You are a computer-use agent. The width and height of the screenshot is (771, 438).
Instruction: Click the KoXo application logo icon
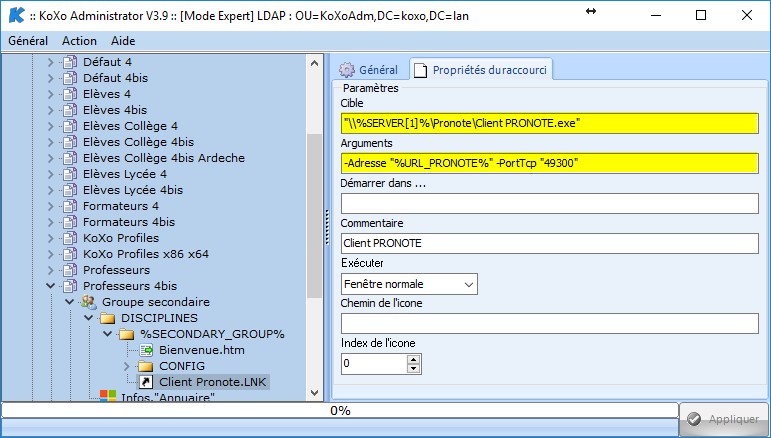(x=16, y=15)
